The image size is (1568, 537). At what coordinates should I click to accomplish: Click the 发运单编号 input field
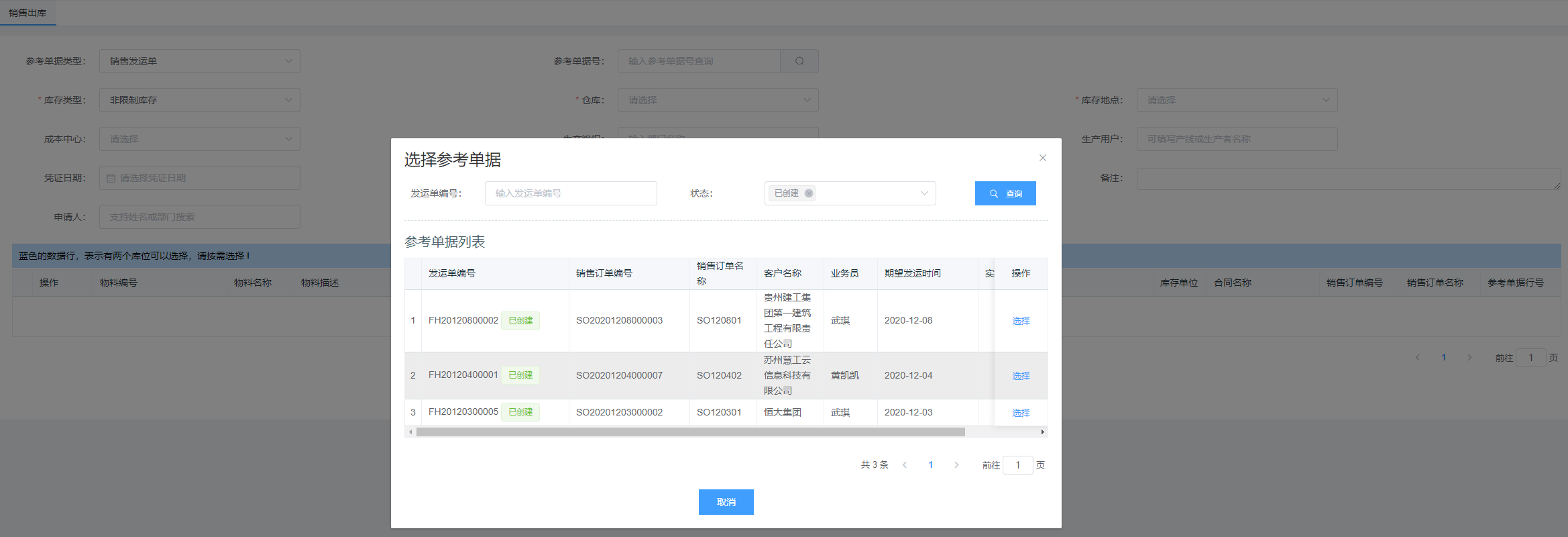point(570,193)
